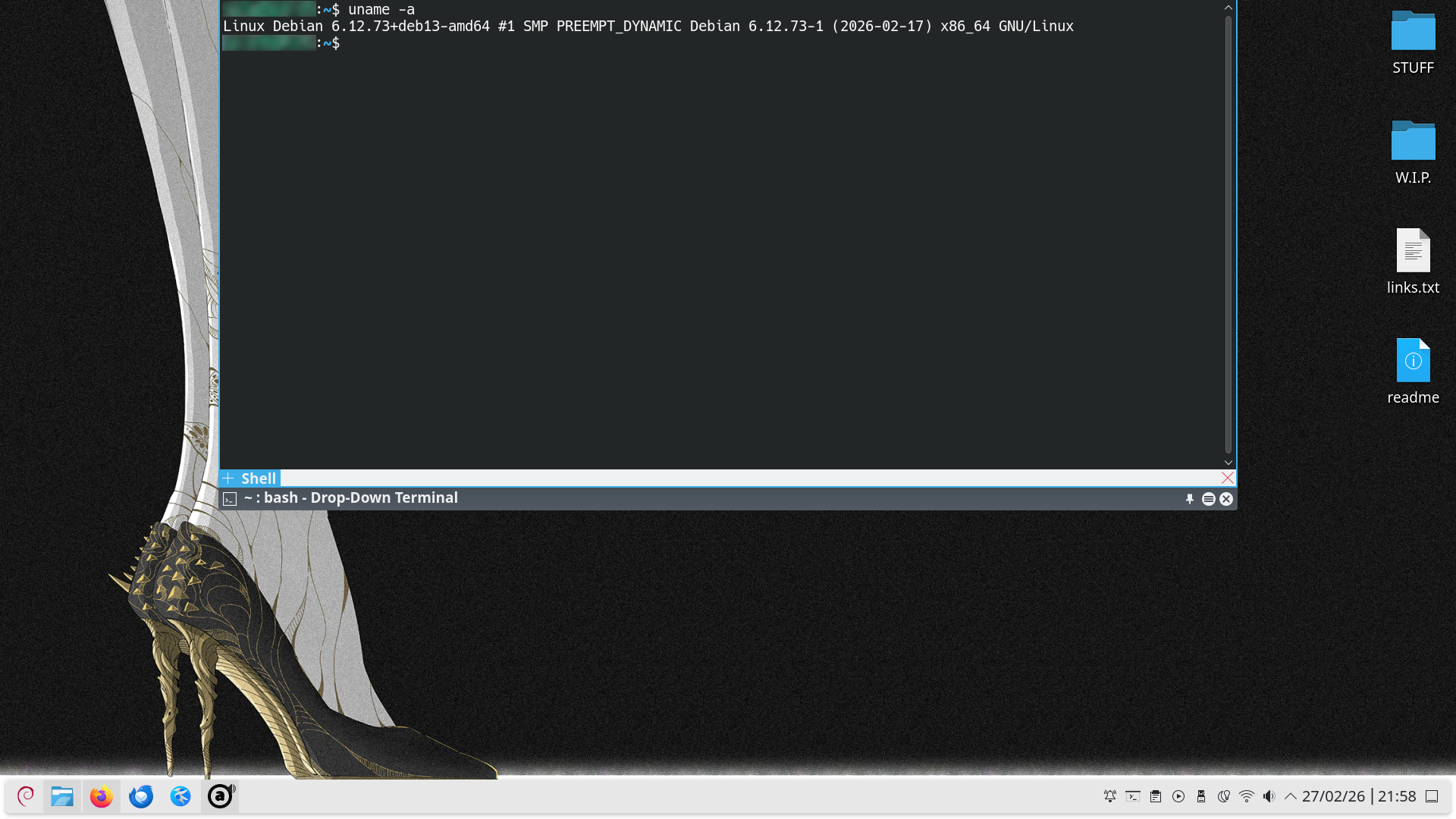Close the Shell session with red X
Viewport: 1456px width, 819px height.
pyautogui.click(x=1228, y=478)
